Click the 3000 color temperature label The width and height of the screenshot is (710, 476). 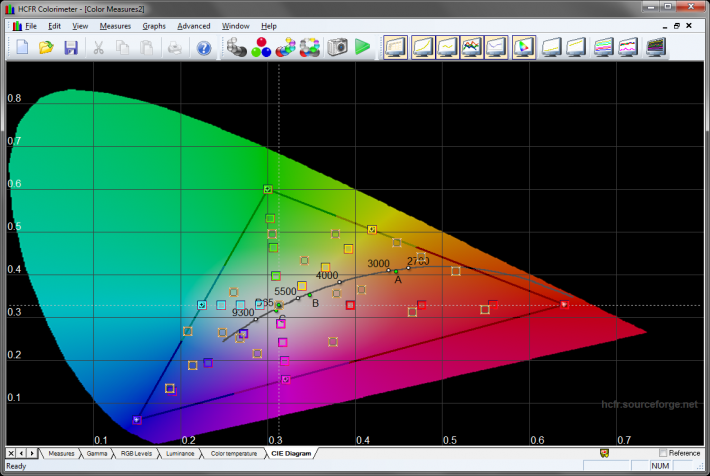[379, 264]
